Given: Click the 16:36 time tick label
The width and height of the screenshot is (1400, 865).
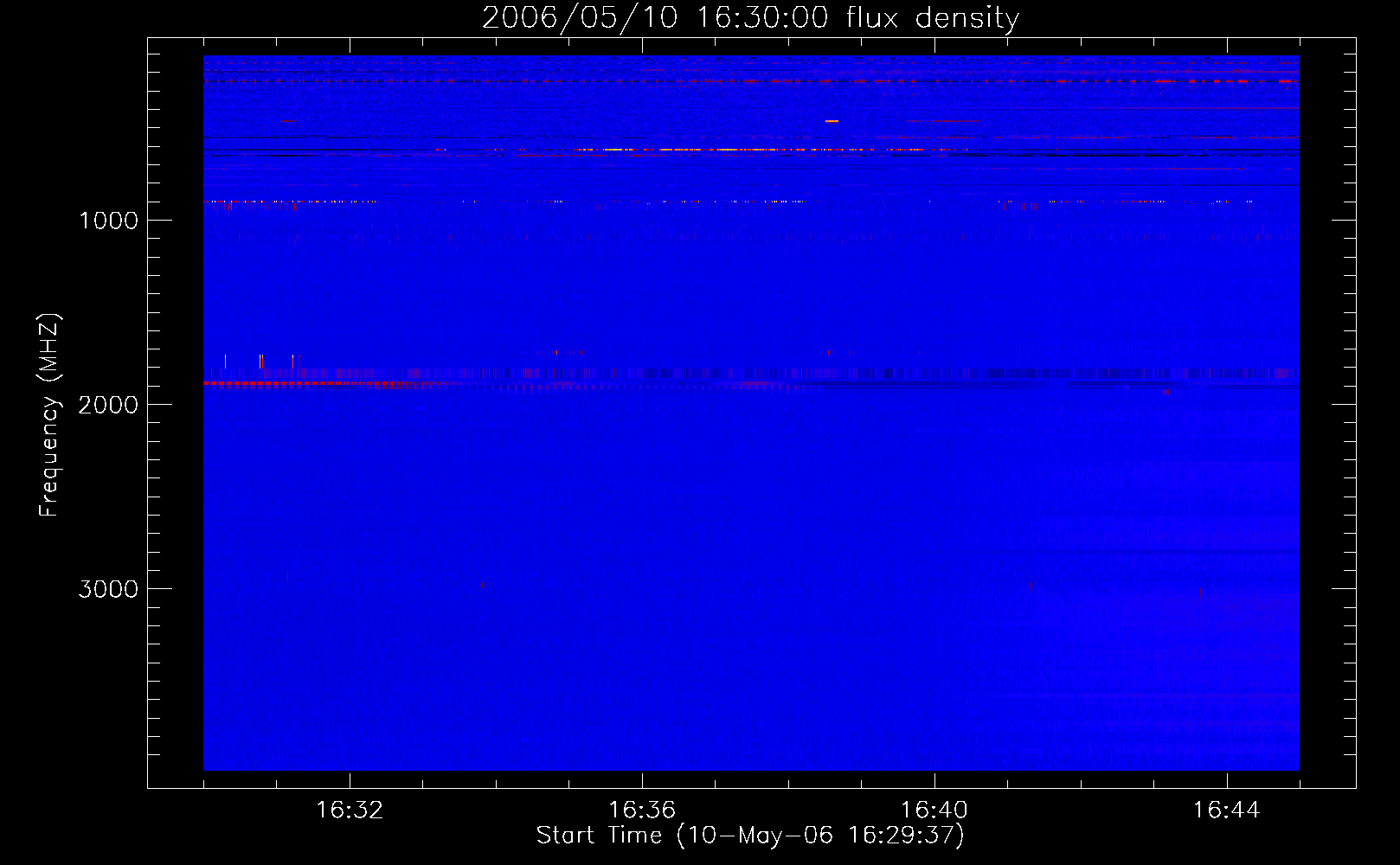Looking at the screenshot, I should 642,811.
